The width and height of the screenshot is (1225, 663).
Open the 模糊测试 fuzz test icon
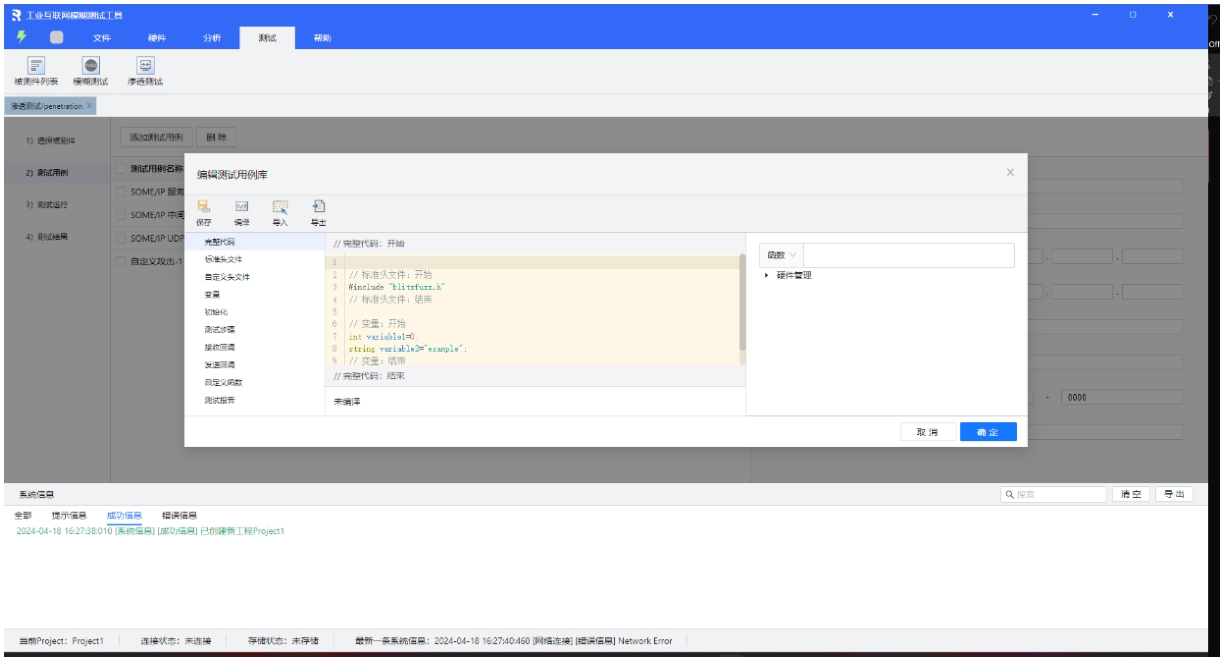[90, 66]
